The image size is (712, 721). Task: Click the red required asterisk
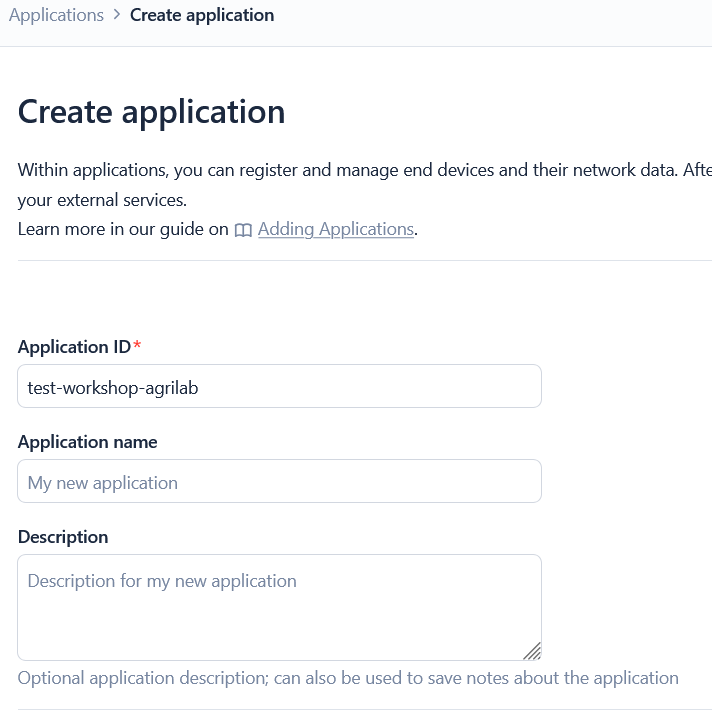coord(138,347)
